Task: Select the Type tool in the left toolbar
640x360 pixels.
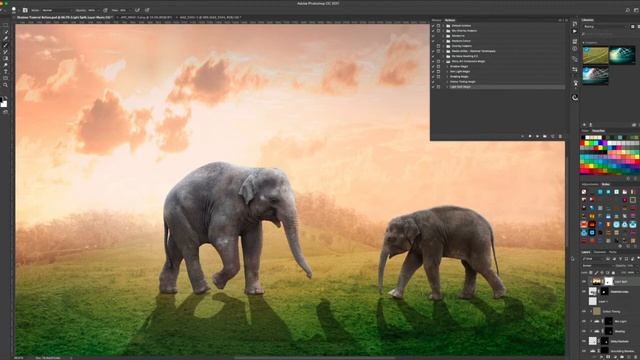Action: (5, 72)
